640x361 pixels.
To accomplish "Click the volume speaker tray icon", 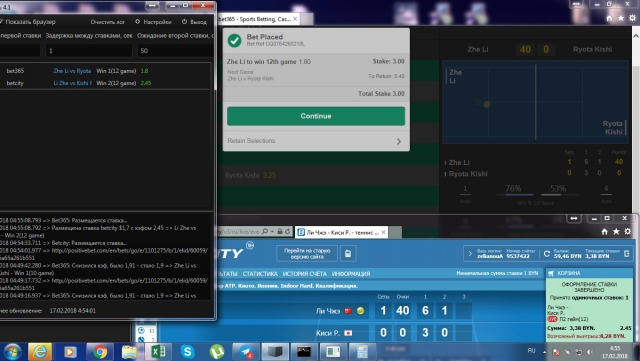I will (x=590, y=352).
